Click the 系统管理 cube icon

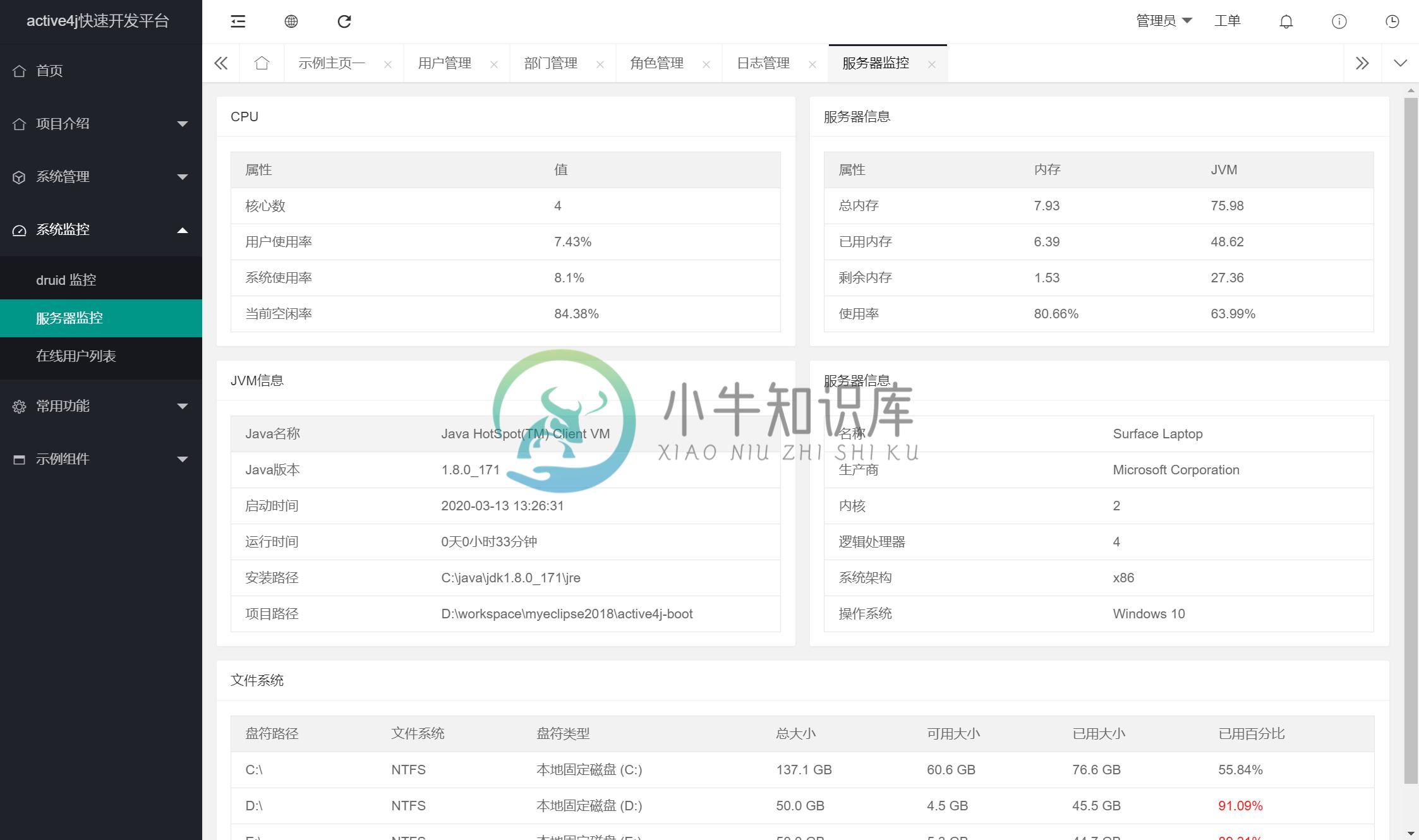click(x=20, y=177)
